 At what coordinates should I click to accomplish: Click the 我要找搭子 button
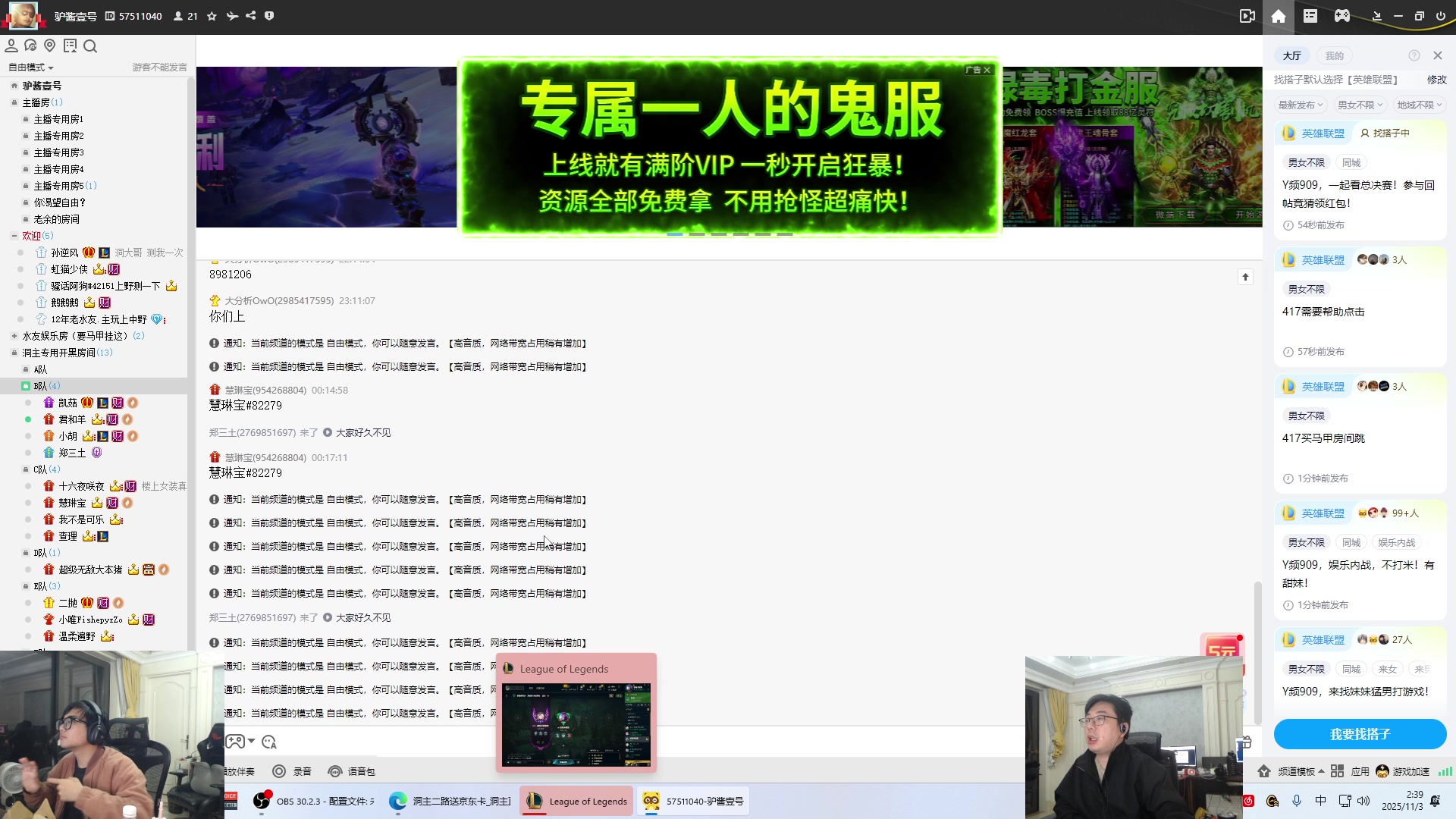[1360, 734]
